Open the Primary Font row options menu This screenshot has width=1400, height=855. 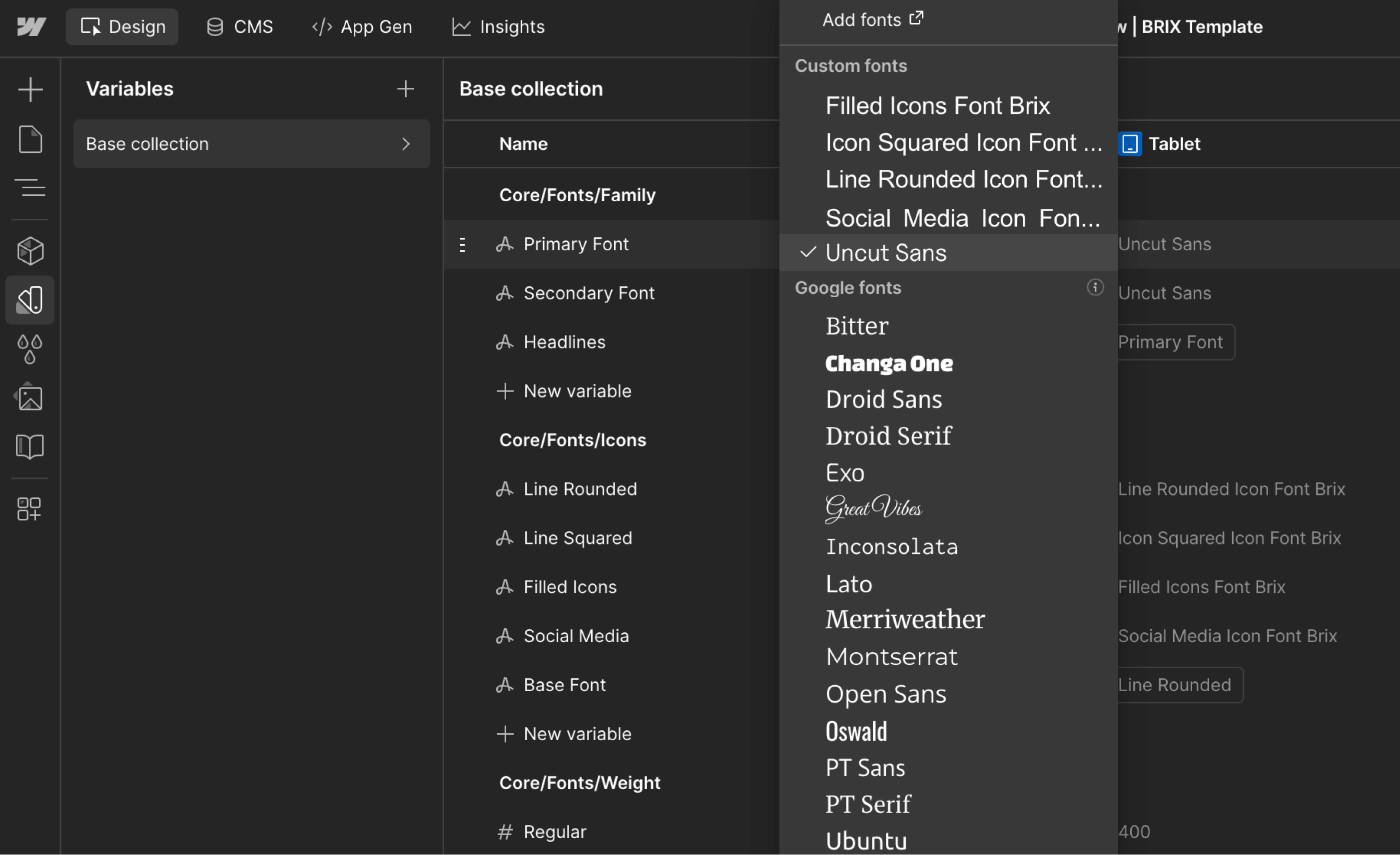point(462,244)
